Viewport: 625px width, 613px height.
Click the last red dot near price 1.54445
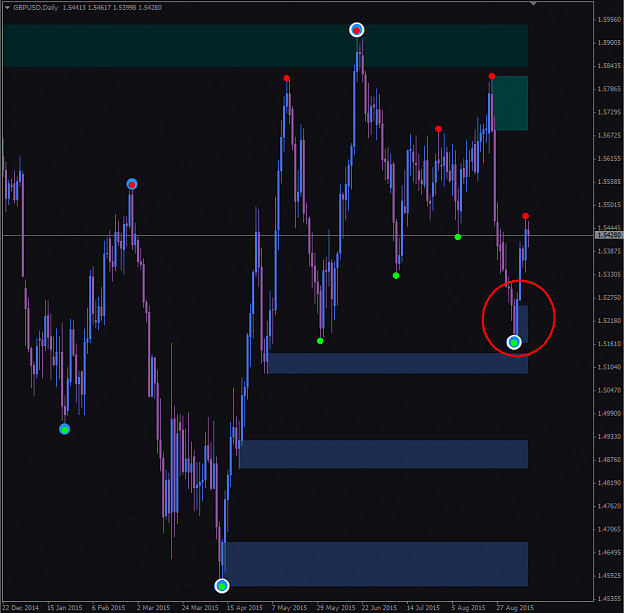[525, 216]
